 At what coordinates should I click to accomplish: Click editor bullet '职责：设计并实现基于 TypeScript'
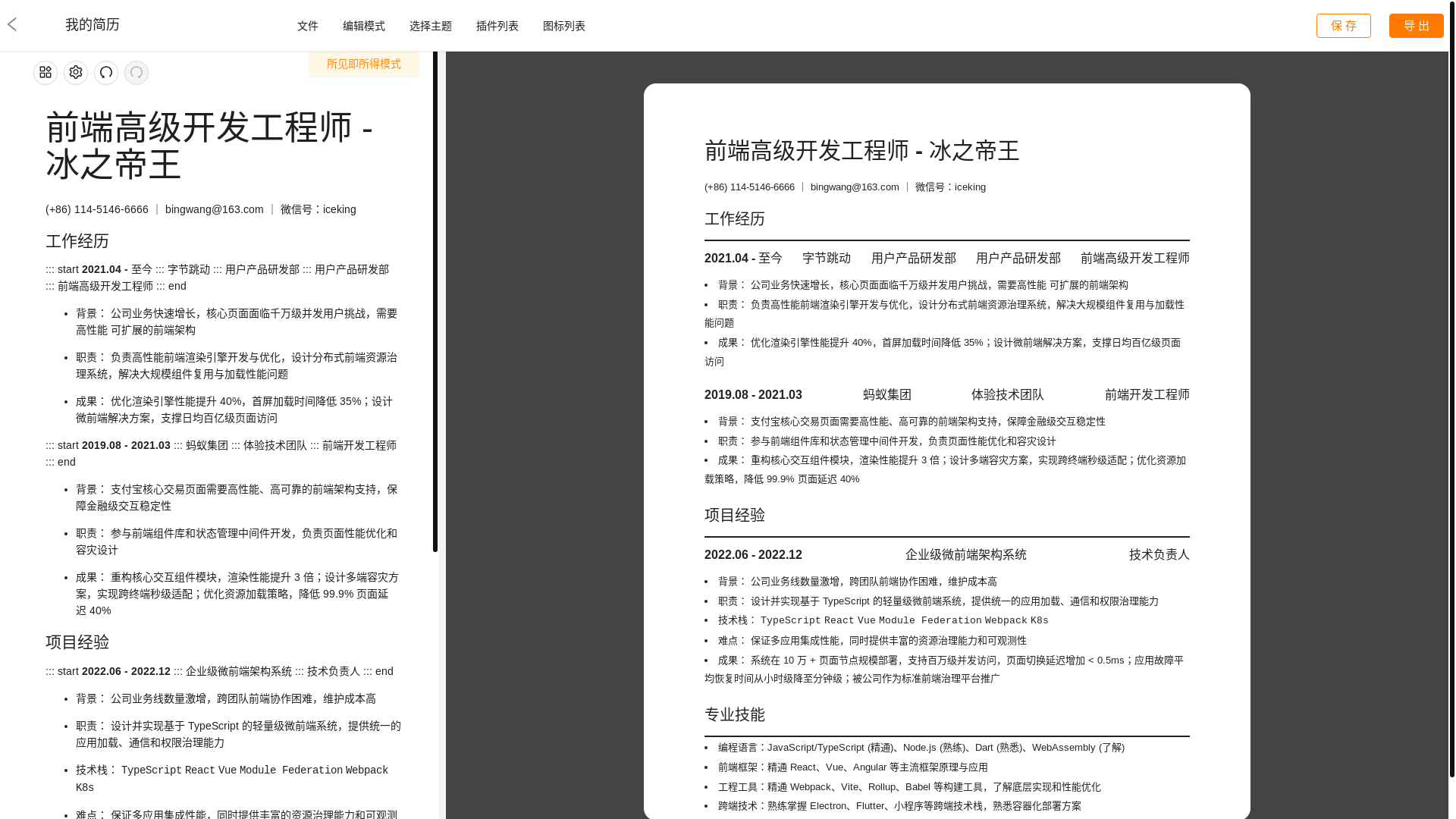click(239, 734)
